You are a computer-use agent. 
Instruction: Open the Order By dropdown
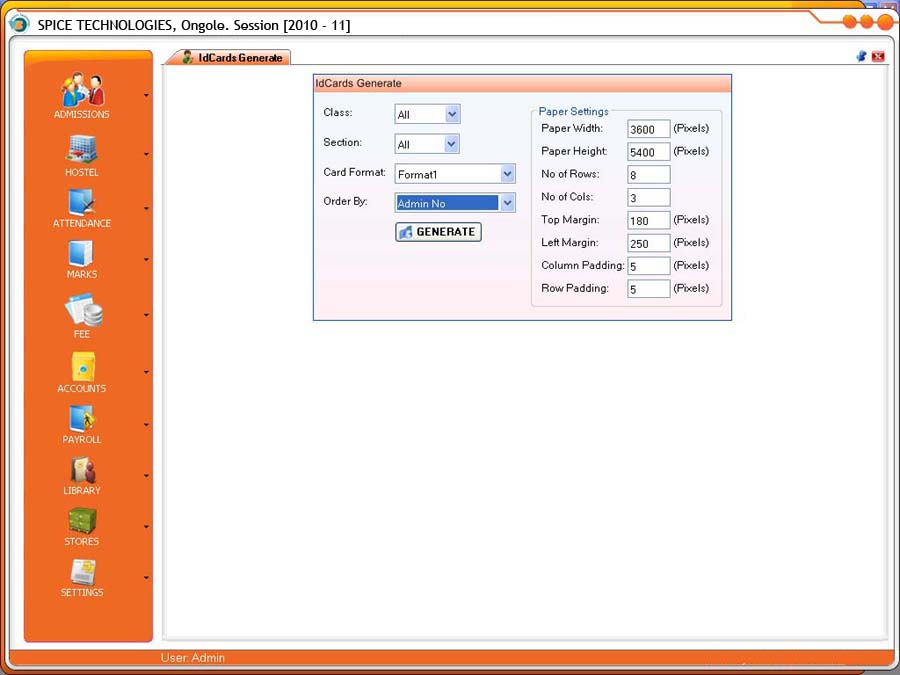[x=507, y=203]
